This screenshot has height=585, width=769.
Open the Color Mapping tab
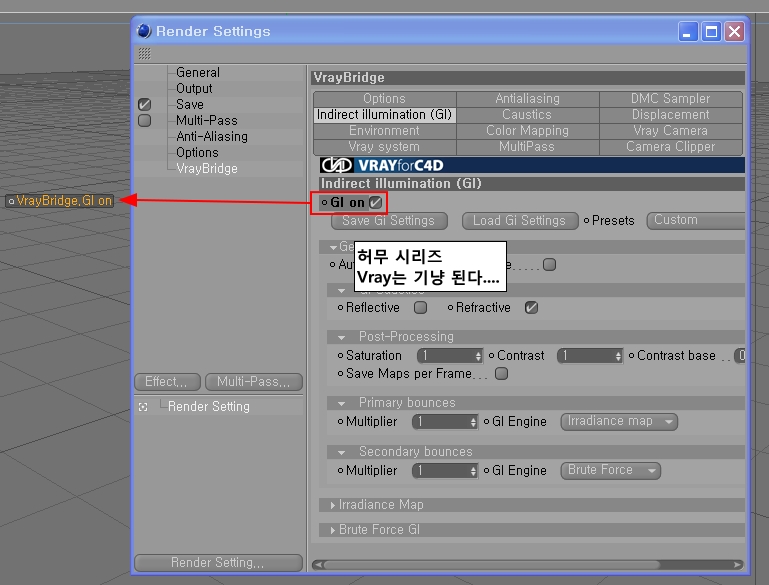[527, 131]
